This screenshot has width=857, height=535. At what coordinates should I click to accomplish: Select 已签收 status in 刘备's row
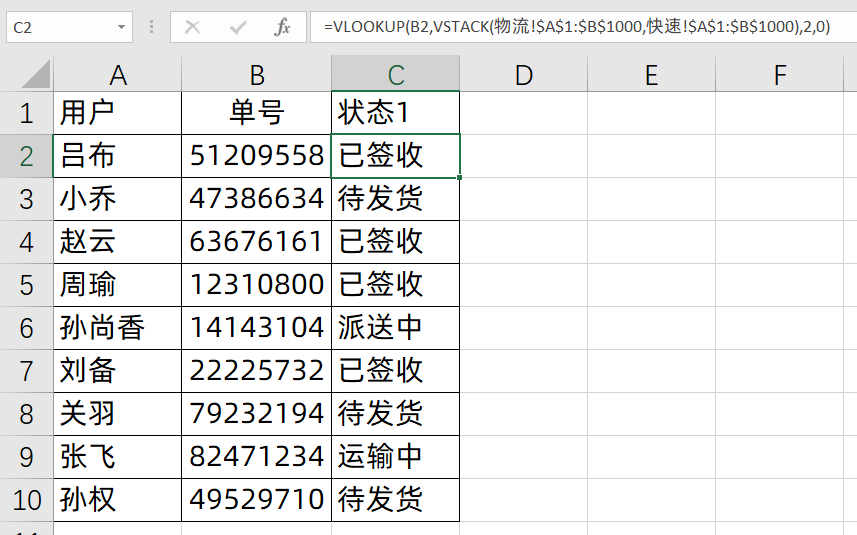point(396,371)
